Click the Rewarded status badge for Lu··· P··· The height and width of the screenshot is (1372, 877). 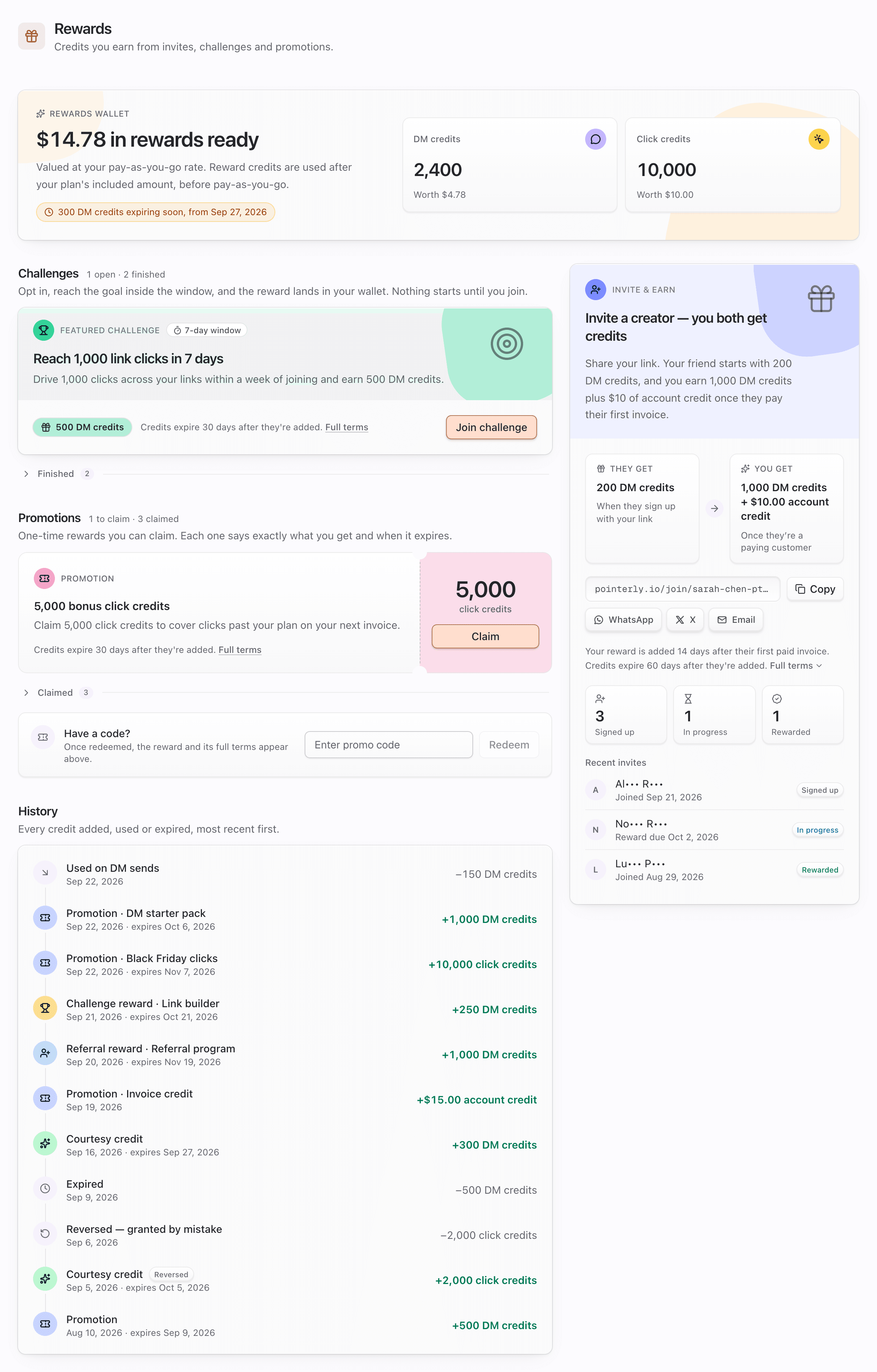pyautogui.click(x=819, y=870)
